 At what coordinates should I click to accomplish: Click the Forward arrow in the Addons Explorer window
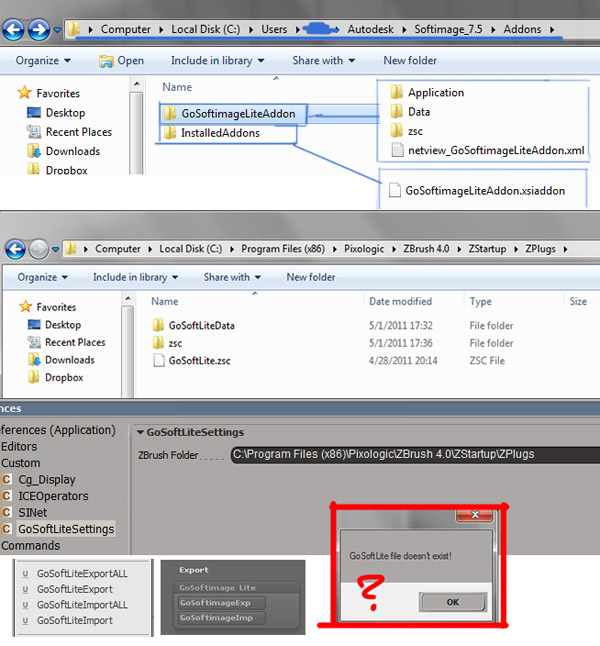click(x=39, y=30)
